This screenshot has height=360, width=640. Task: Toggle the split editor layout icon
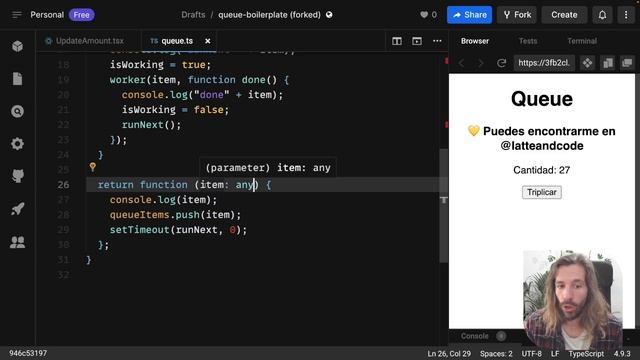pos(397,41)
